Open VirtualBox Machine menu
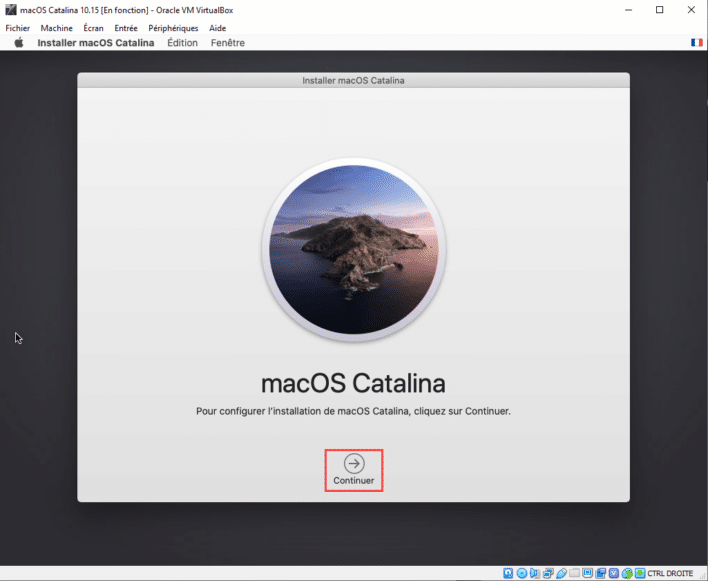 point(56,28)
